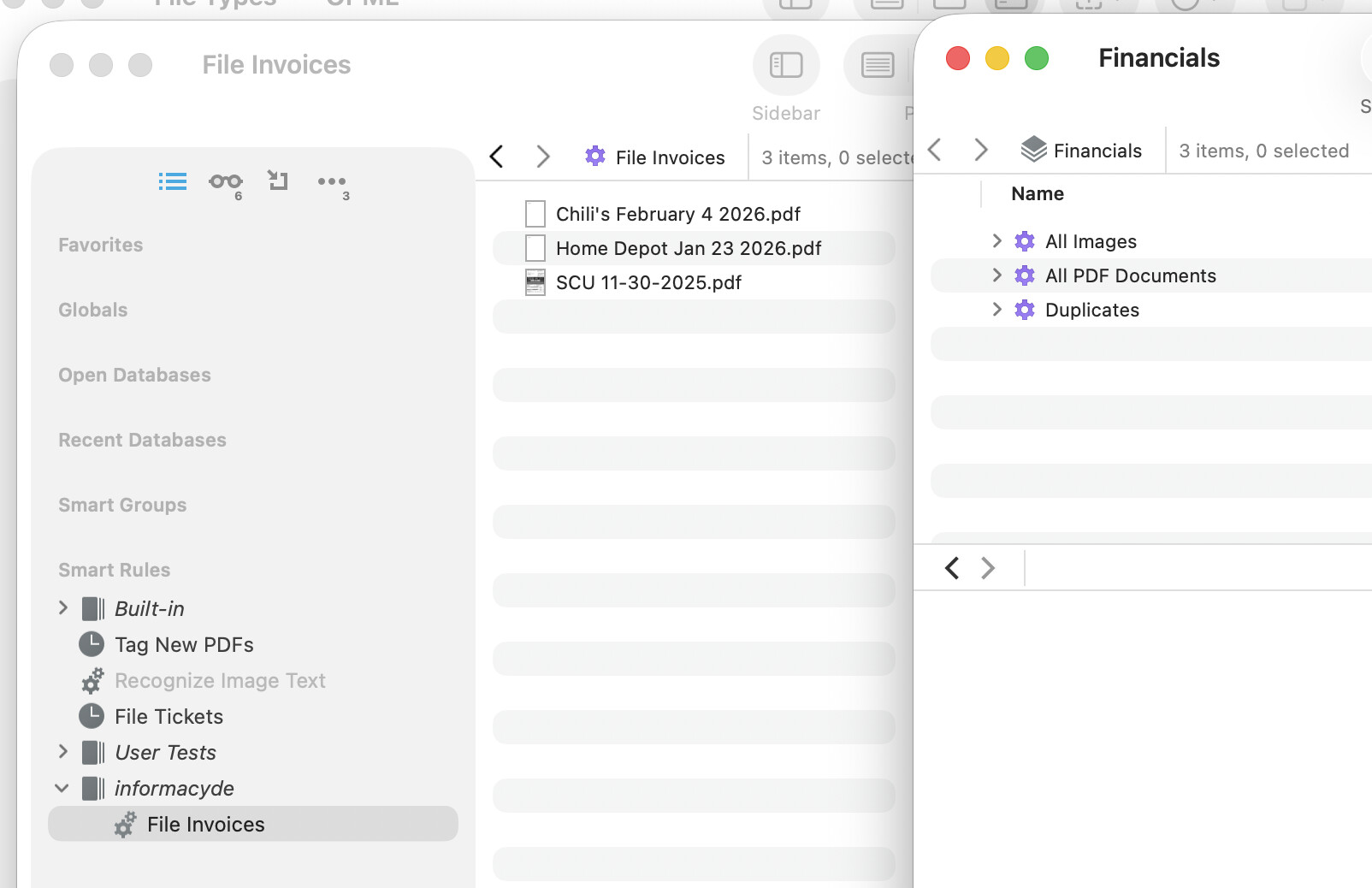The width and height of the screenshot is (1372, 888).
Task: Expand the User Tests group
Action: [62, 752]
